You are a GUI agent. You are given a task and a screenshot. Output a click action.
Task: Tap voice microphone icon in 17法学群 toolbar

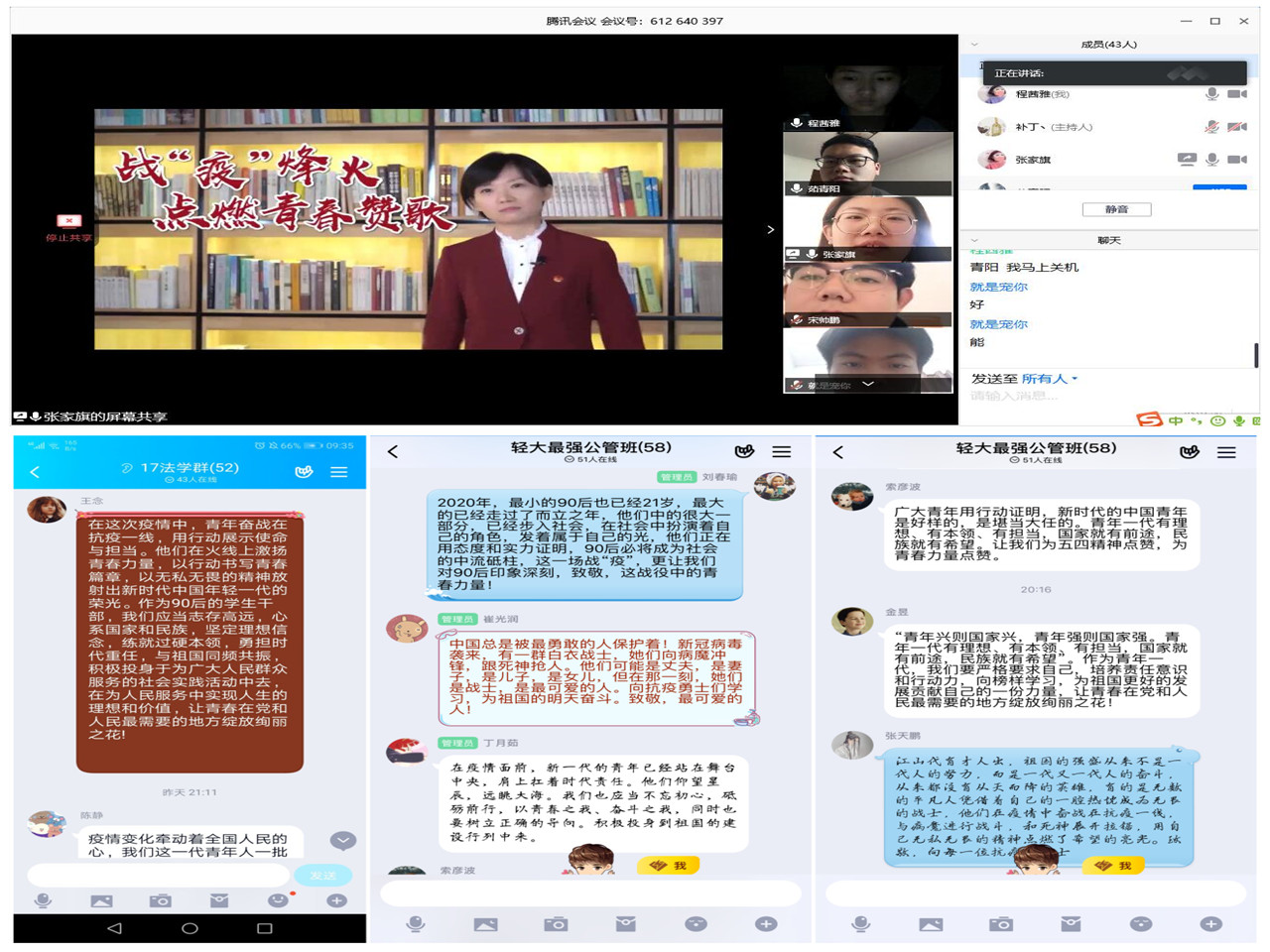[43, 900]
